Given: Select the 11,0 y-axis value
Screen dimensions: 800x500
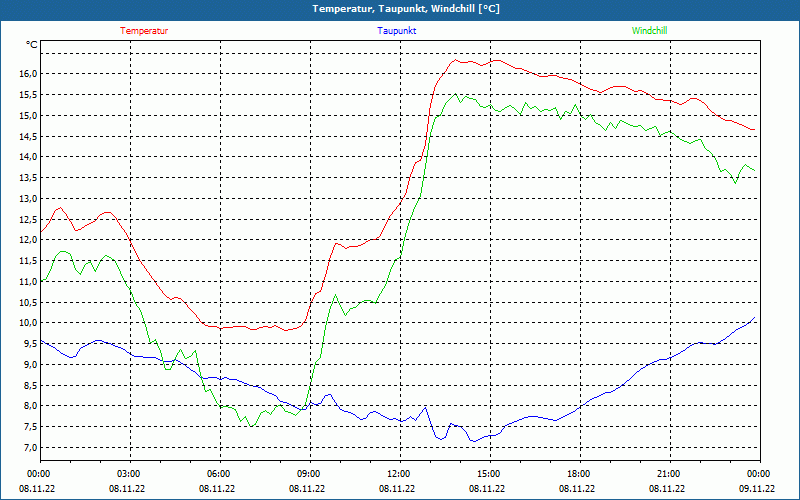Looking at the screenshot, I should click(x=28, y=282).
